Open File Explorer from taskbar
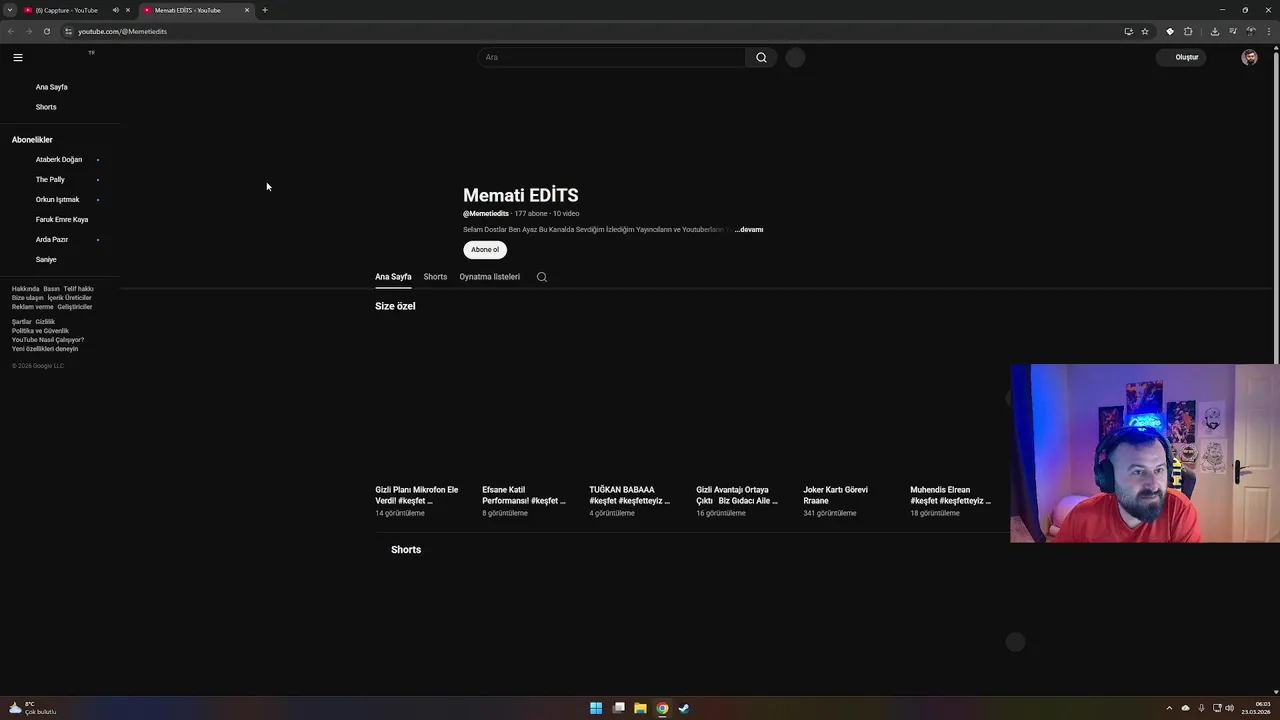 click(x=640, y=708)
